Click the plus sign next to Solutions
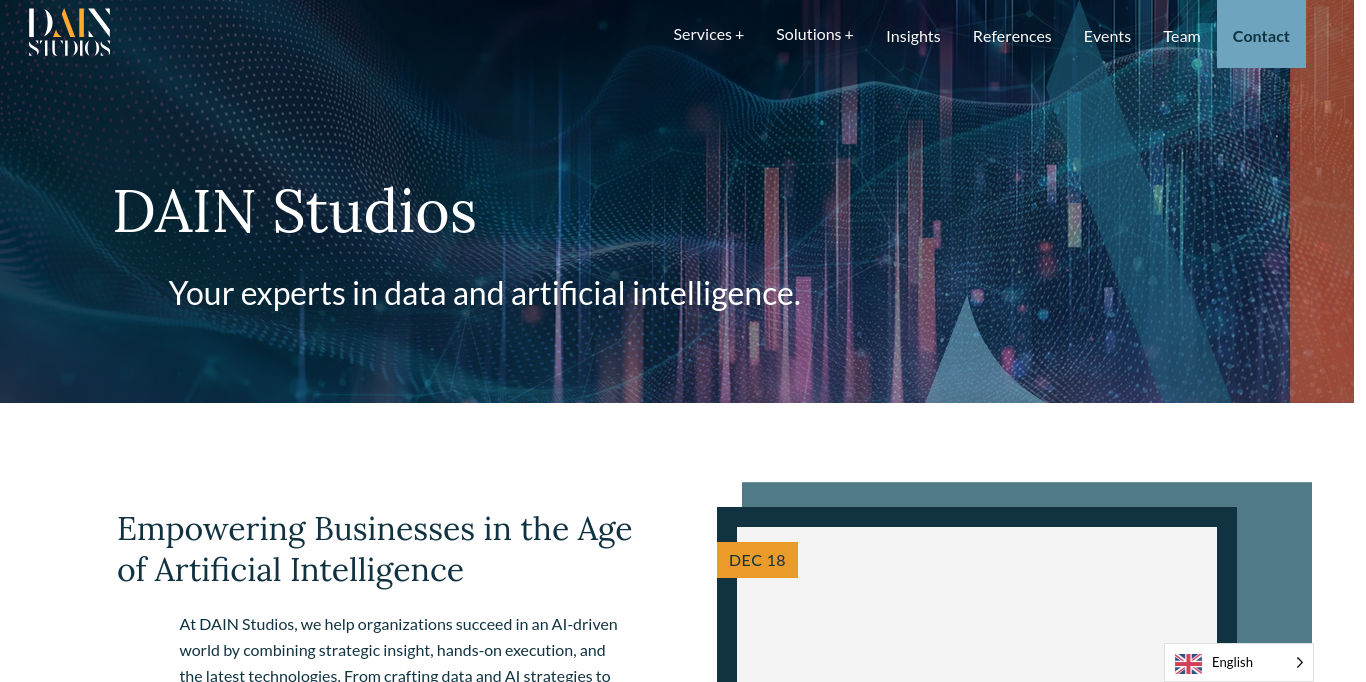 [x=849, y=33]
